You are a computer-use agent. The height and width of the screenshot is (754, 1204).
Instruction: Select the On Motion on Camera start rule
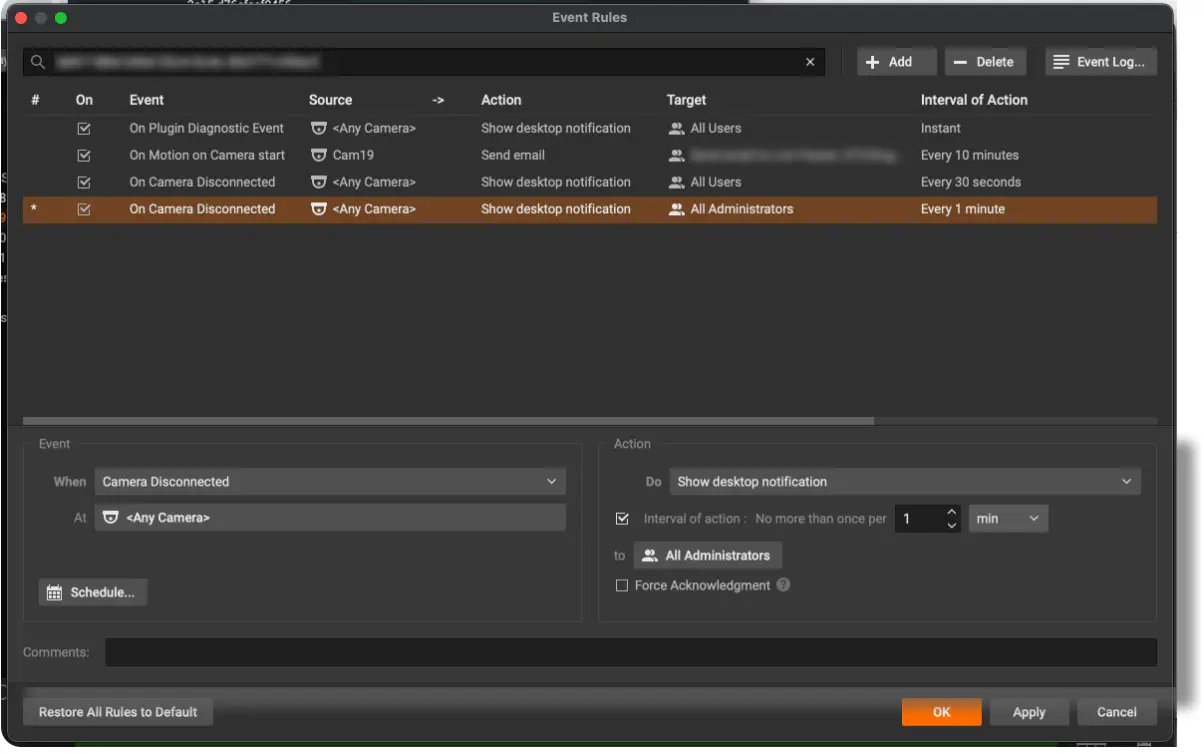click(x=207, y=155)
